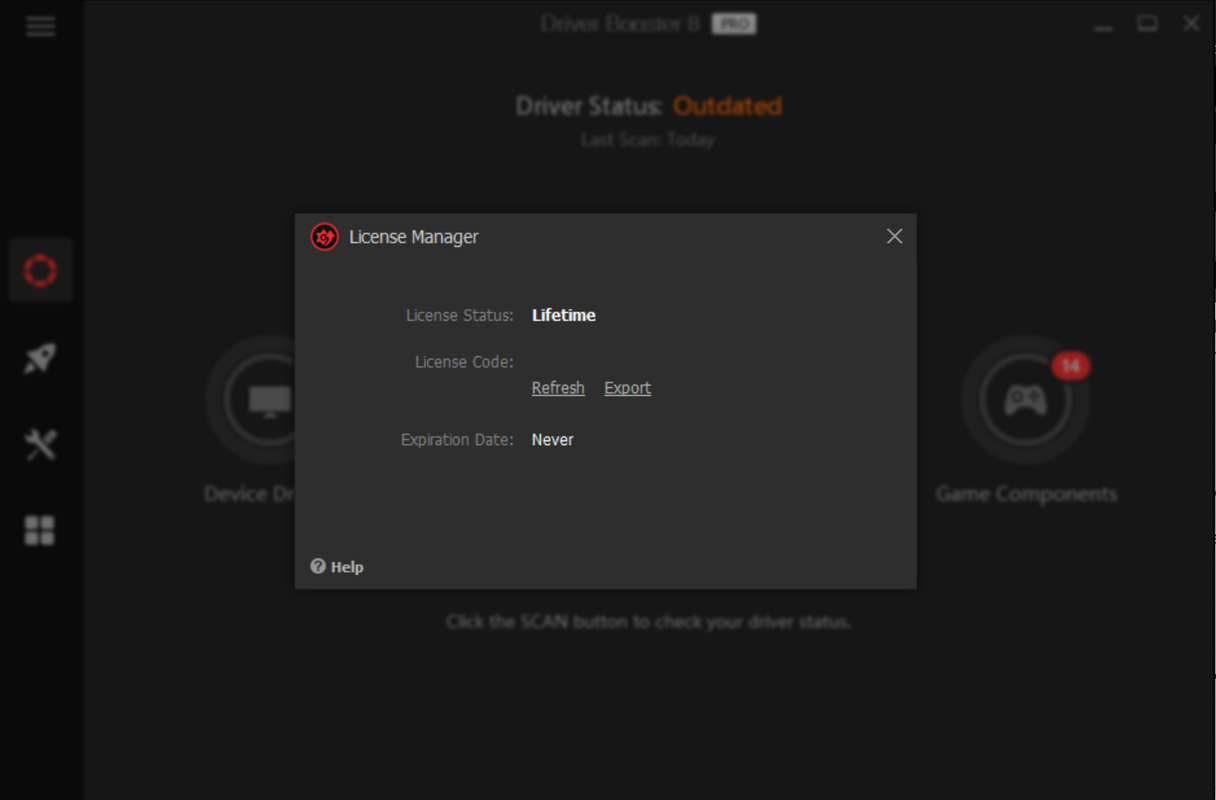Click the red 14 notification badge
This screenshot has width=1216, height=800.
(1070, 366)
